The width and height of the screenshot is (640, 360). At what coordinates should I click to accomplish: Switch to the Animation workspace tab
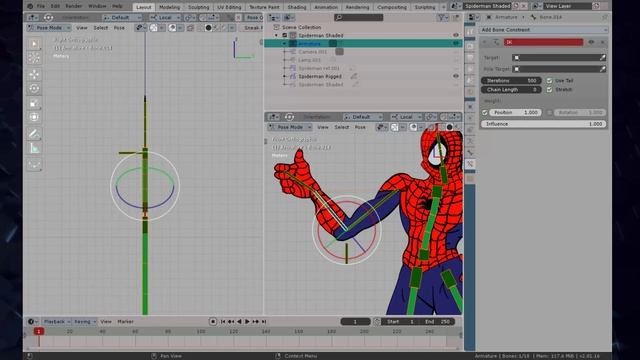(326, 7)
